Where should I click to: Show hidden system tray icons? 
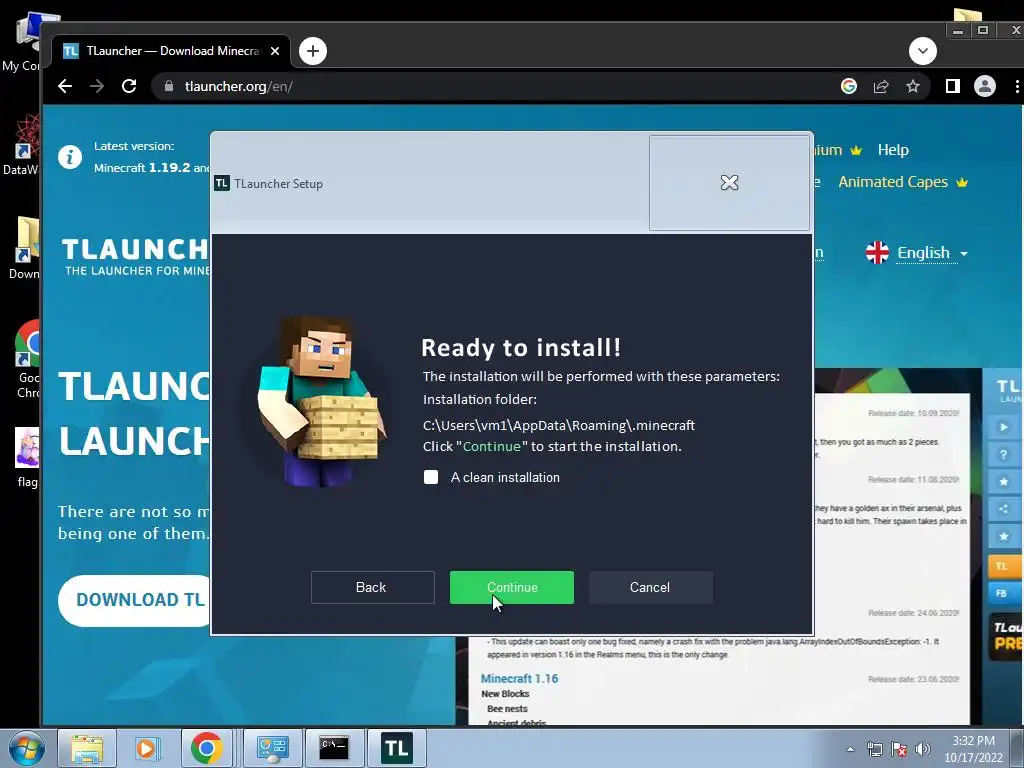click(x=850, y=749)
